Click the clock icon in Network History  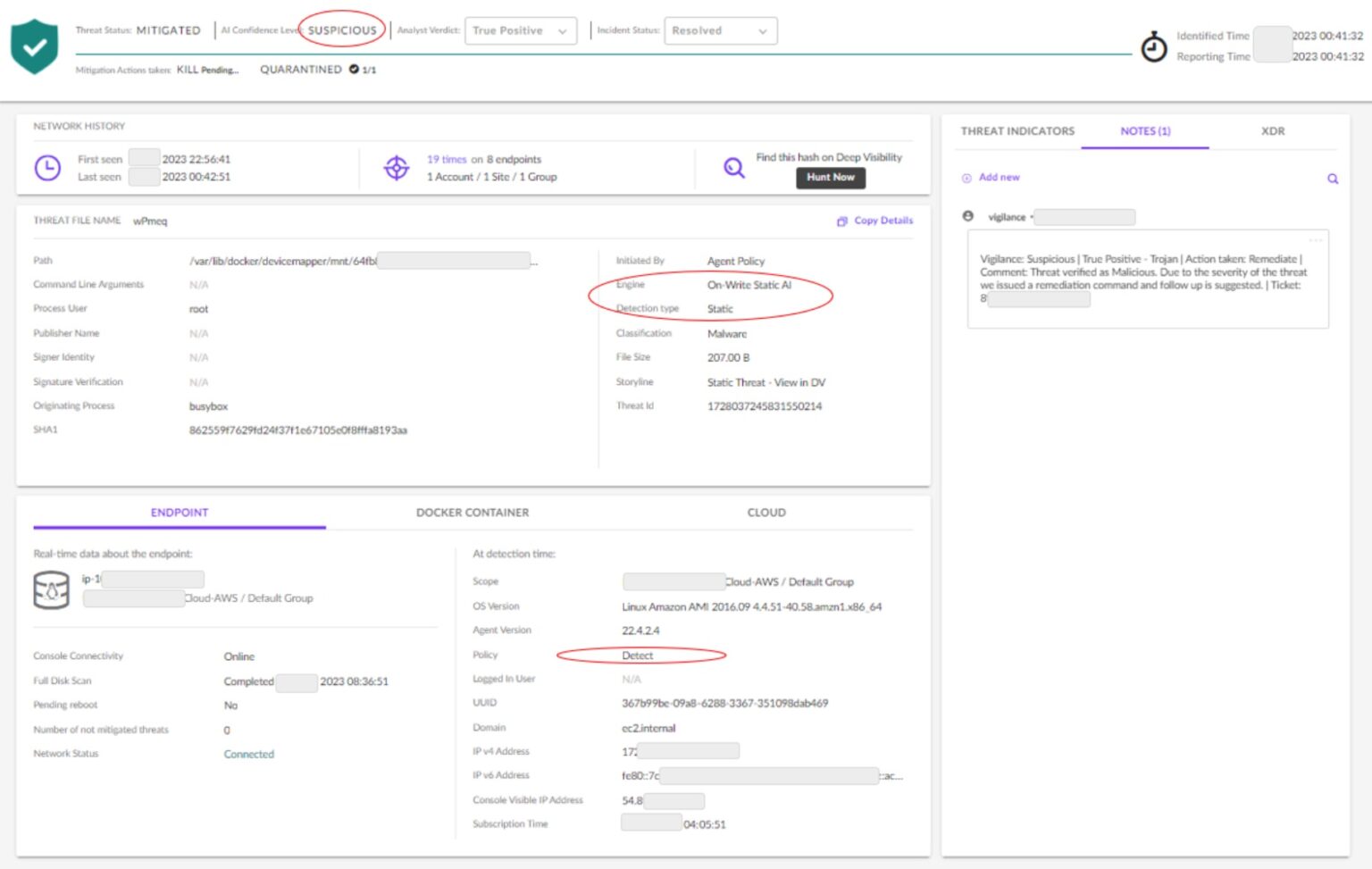pos(47,168)
